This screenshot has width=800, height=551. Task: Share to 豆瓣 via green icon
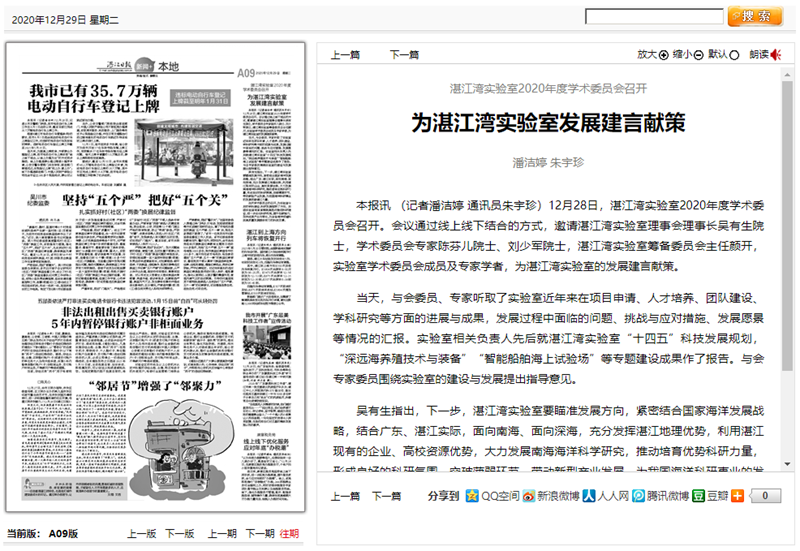pos(698,496)
